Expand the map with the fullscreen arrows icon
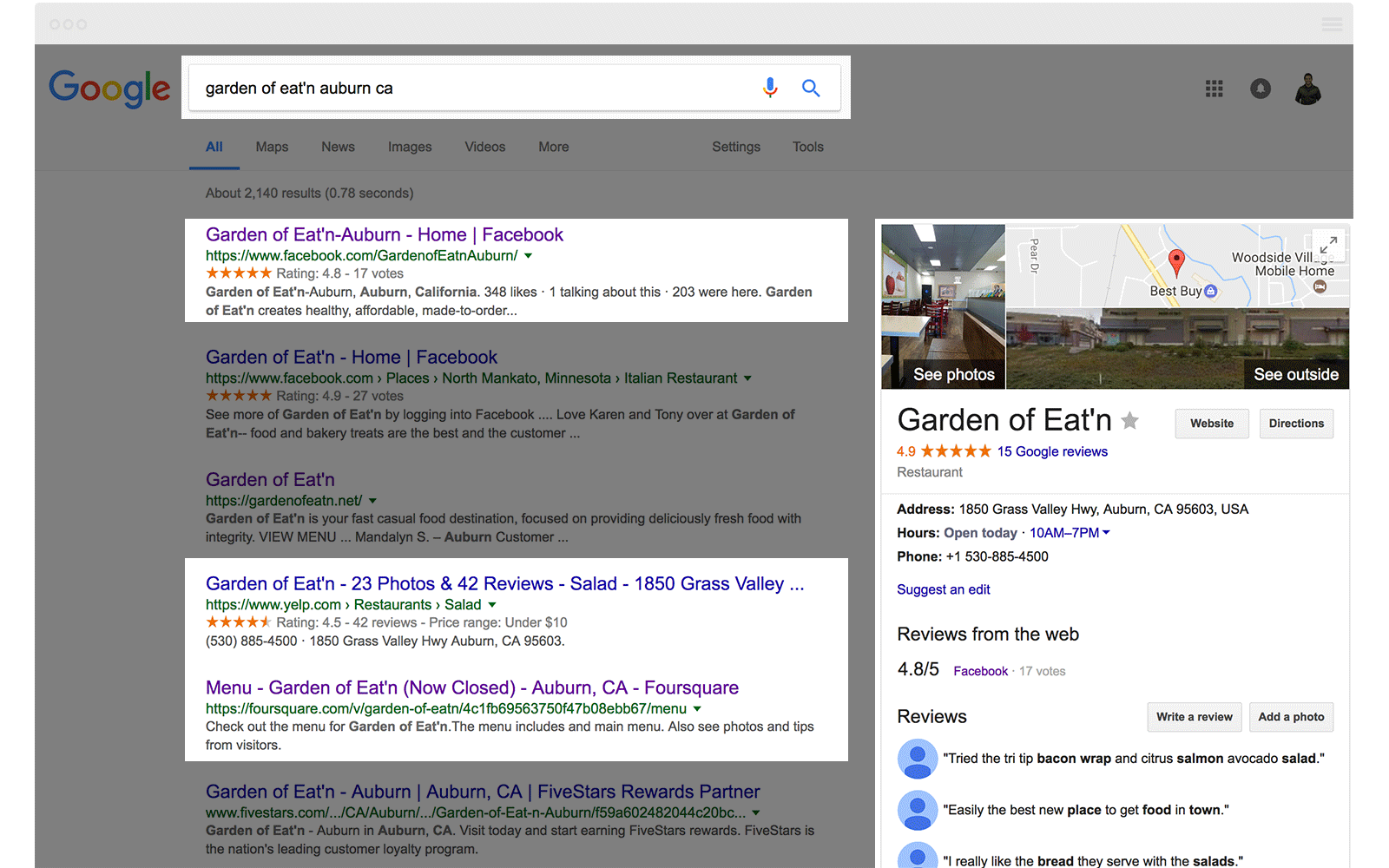Screen dimensions: 1389x868 pos(1328,247)
